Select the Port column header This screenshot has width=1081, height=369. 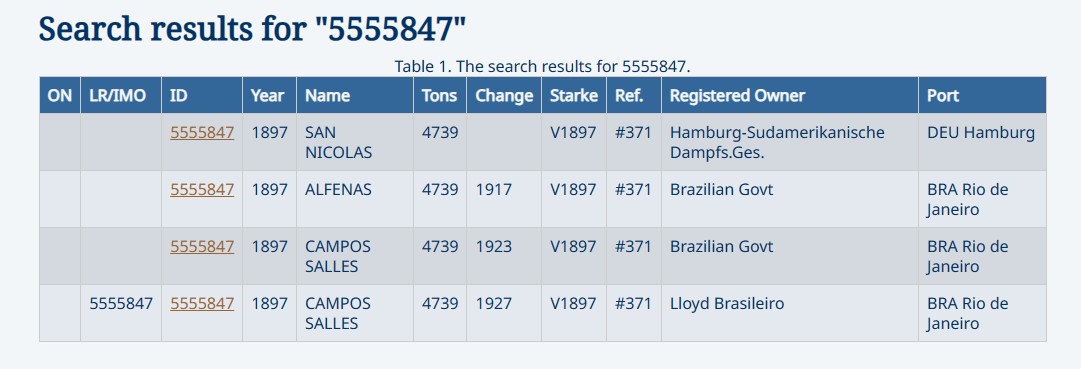[982, 95]
